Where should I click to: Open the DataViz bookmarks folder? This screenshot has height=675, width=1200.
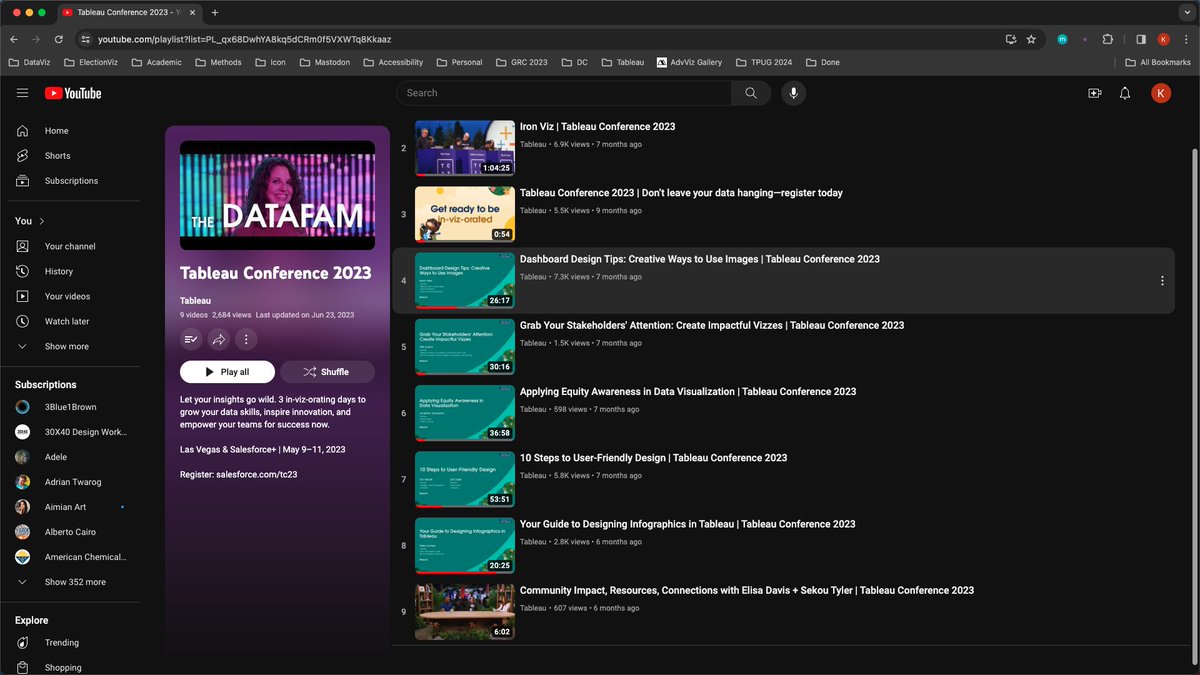(x=37, y=61)
